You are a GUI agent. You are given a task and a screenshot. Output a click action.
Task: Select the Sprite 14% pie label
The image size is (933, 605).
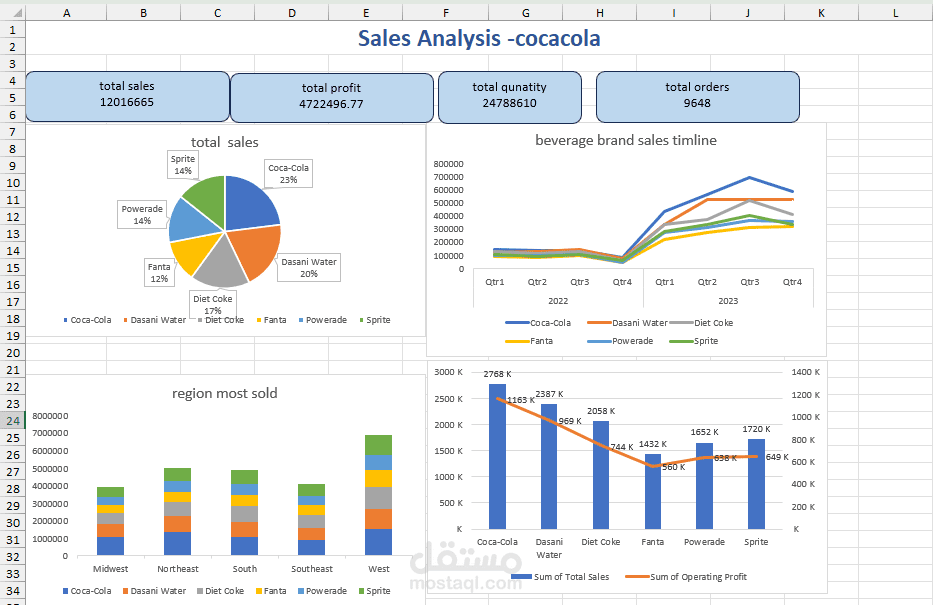point(183,165)
